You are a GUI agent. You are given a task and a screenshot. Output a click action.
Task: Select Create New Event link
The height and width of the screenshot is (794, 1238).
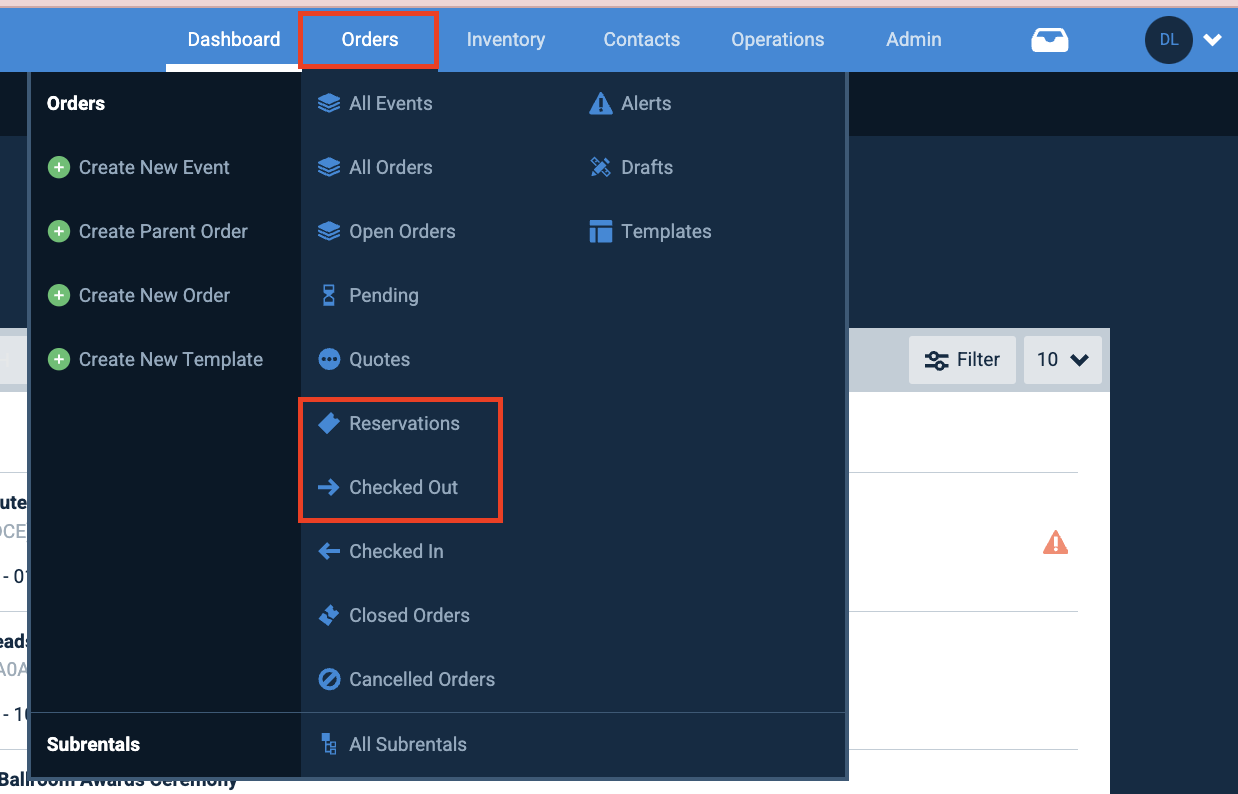pos(154,167)
